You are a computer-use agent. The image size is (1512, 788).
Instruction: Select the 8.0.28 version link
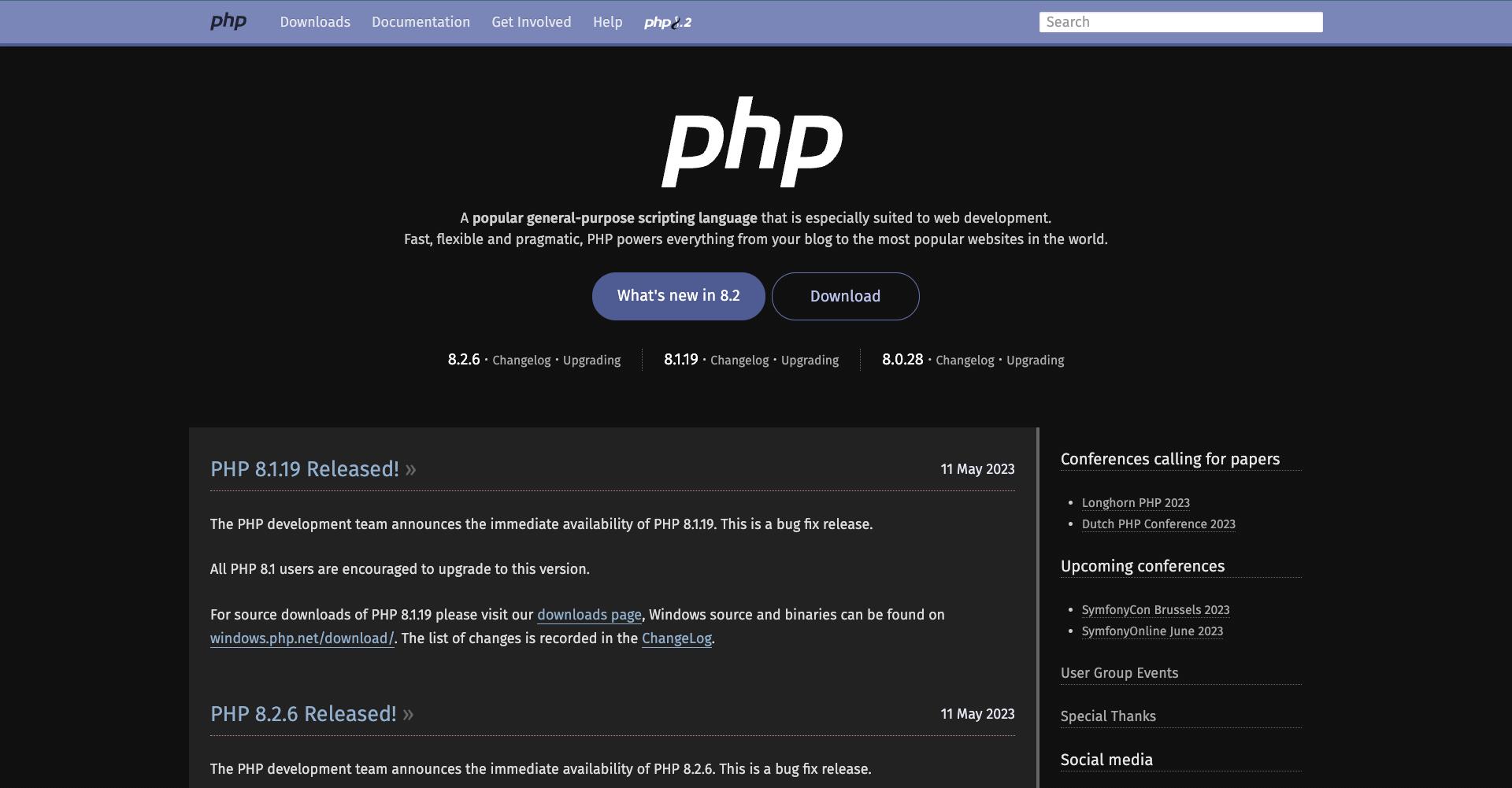(902, 359)
